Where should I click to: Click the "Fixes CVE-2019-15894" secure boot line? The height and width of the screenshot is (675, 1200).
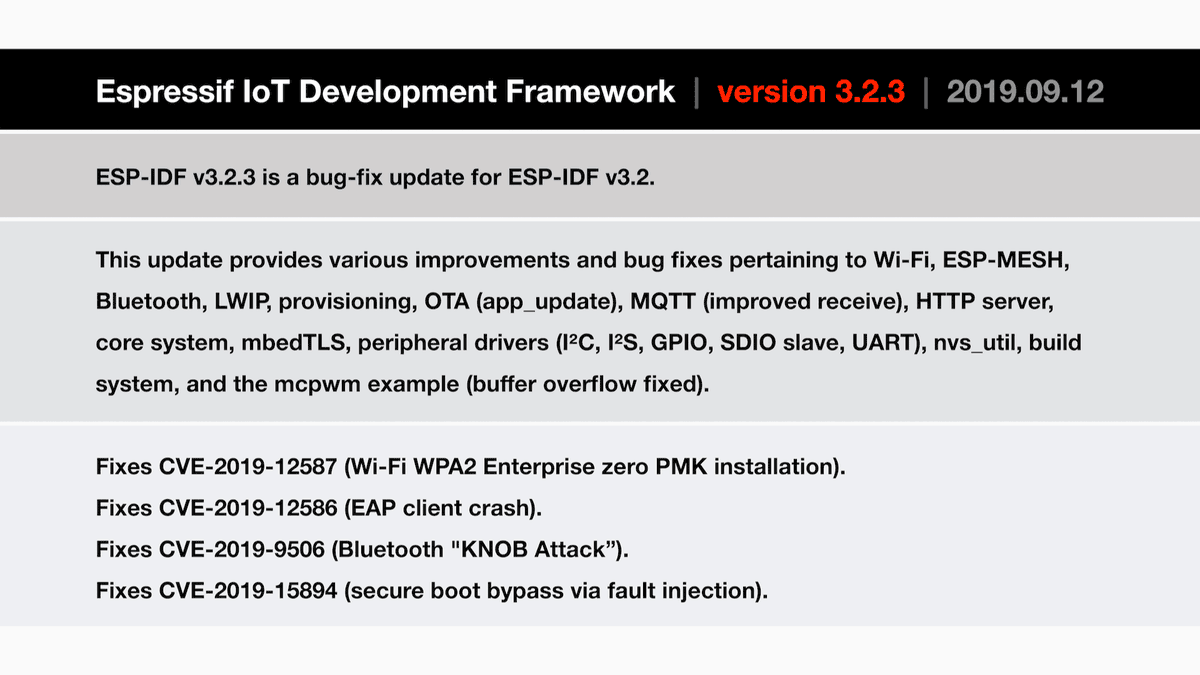[432, 590]
